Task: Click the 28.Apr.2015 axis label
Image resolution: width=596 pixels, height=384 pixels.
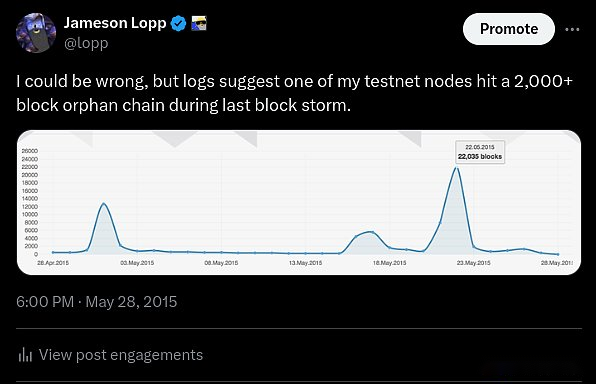Action: point(53,263)
